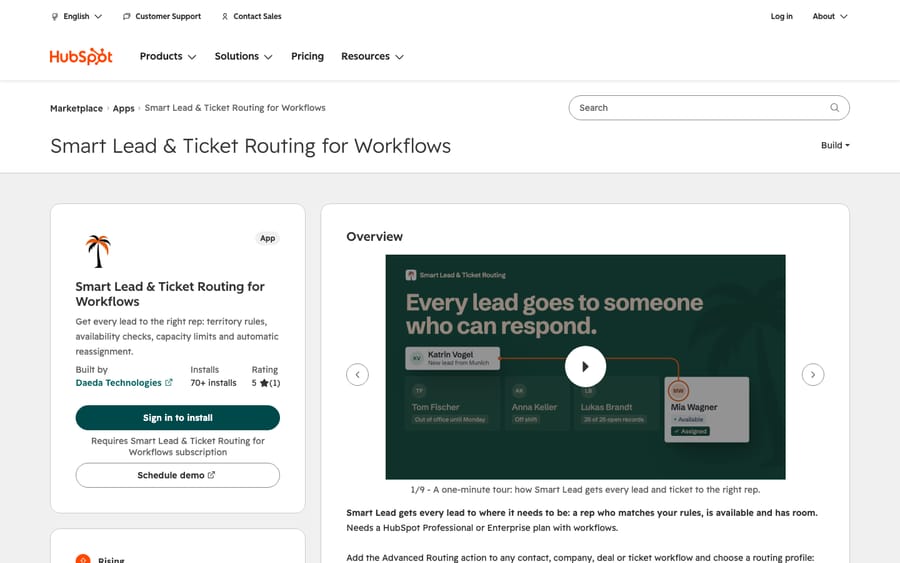
Task: Click the '70+ installs' text
Action: [214, 383]
